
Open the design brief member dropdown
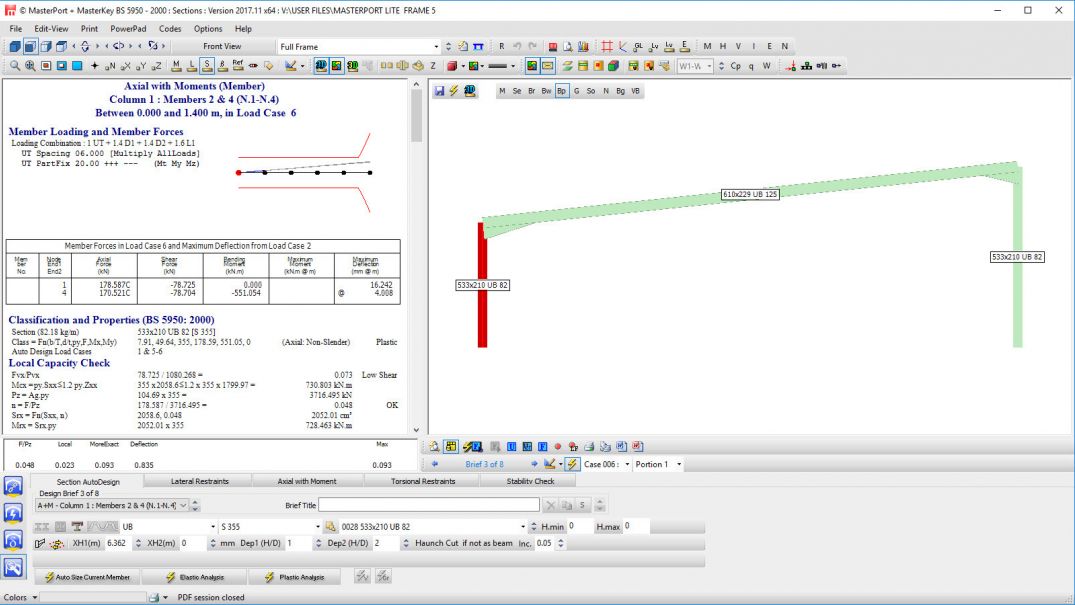click(x=182, y=506)
